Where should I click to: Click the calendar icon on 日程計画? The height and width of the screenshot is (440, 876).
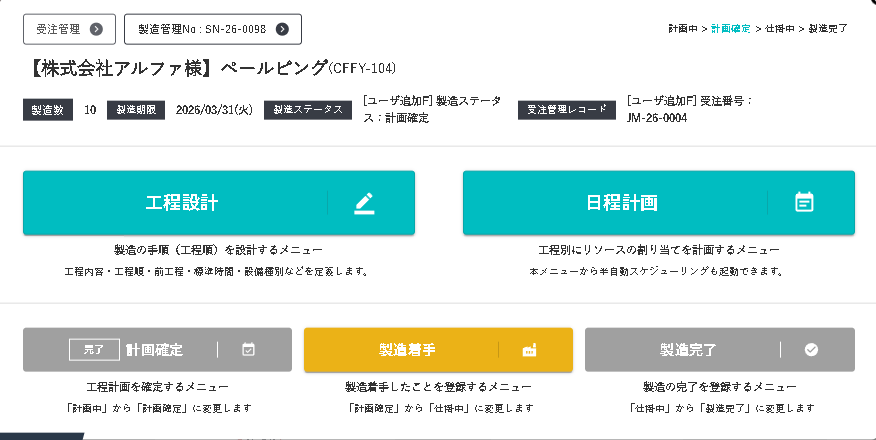(804, 203)
